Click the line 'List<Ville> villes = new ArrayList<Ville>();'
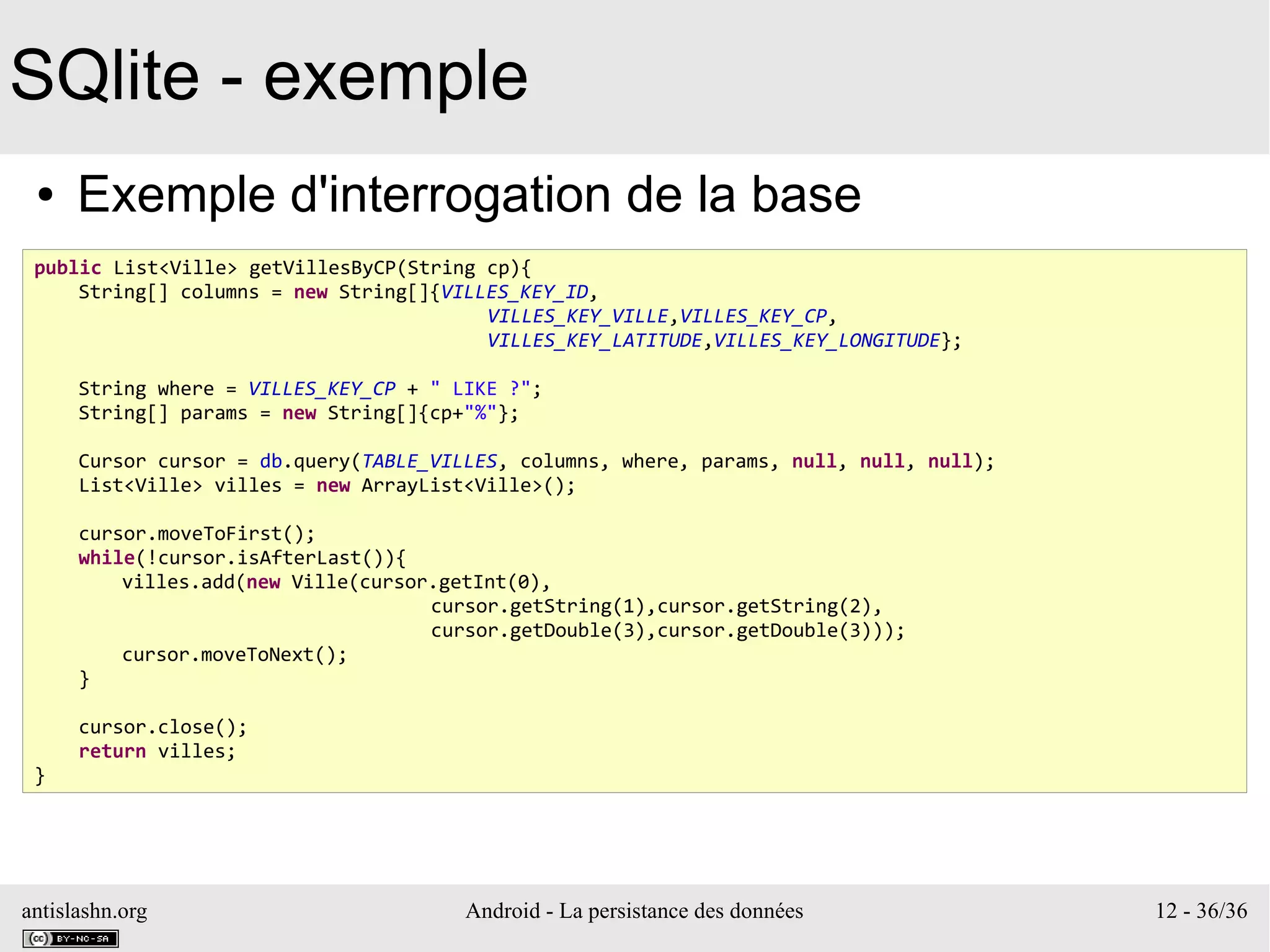The height and width of the screenshot is (952, 1270). click(327, 486)
